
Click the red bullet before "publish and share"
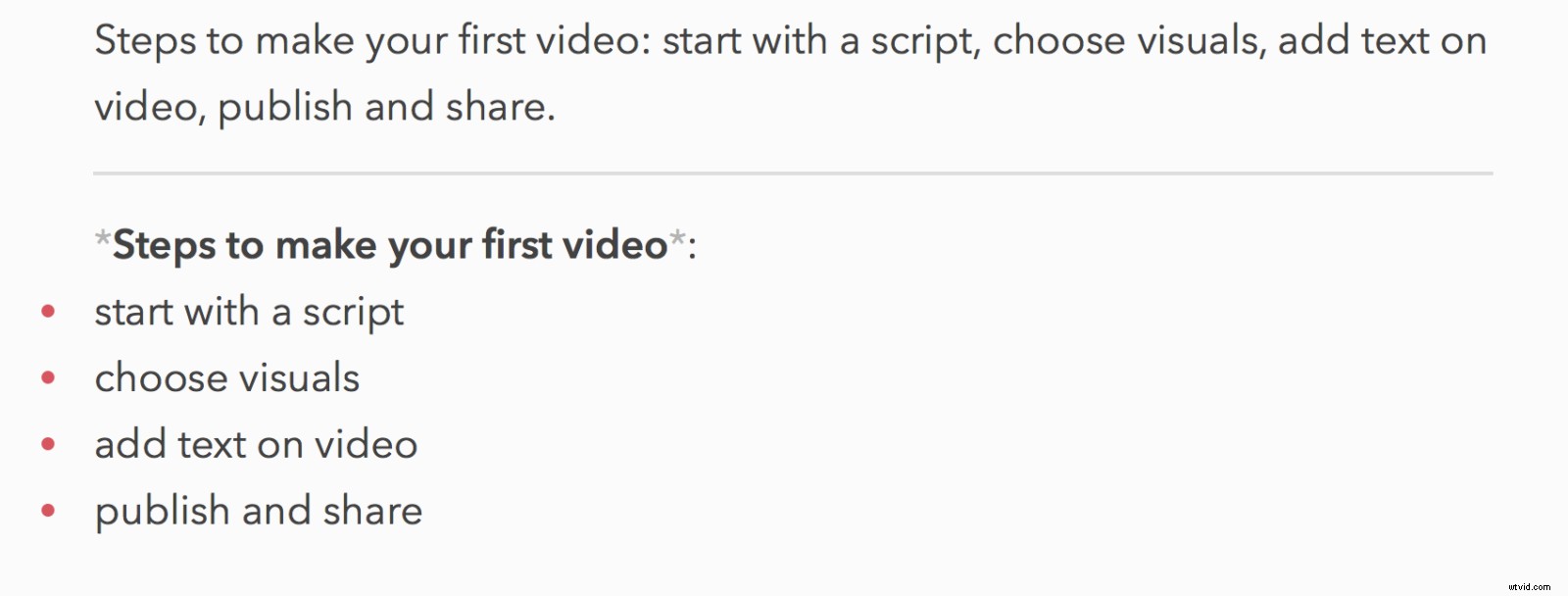click(x=48, y=511)
